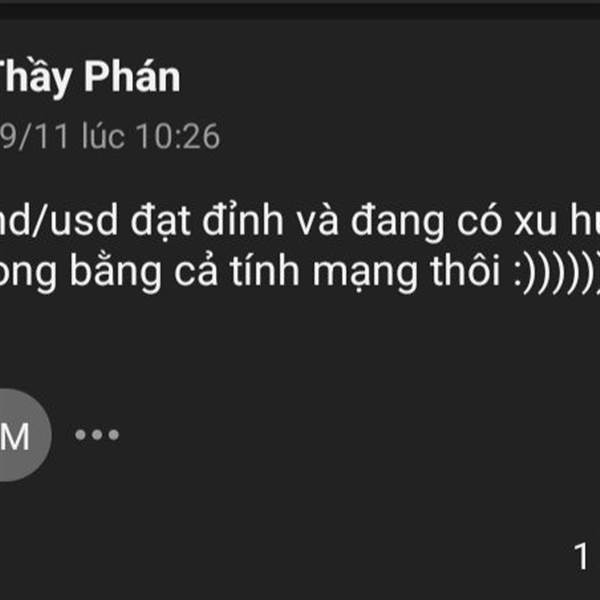
Task: Click the smiley :))))) at message end
Action: 557,272
